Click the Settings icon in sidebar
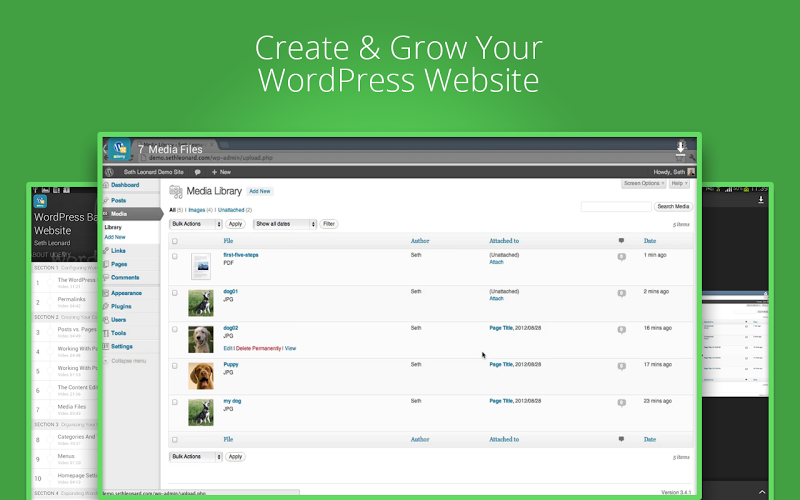800x500 pixels. tap(106, 346)
